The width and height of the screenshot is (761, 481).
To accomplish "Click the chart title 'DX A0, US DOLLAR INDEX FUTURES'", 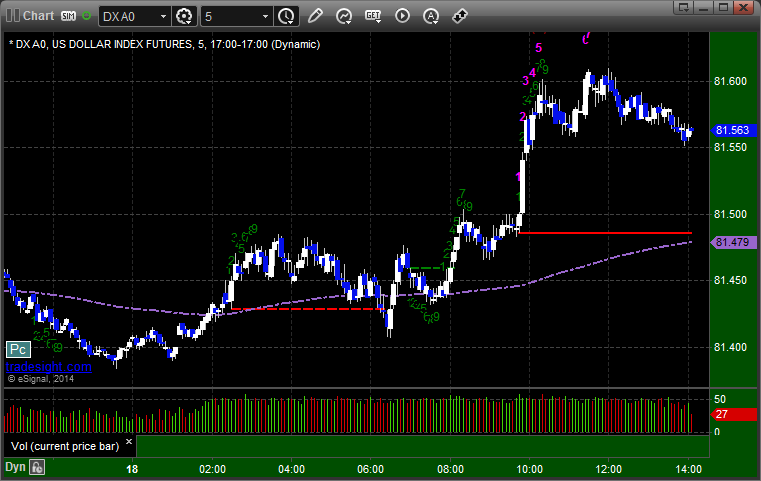I will click(104, 45).
